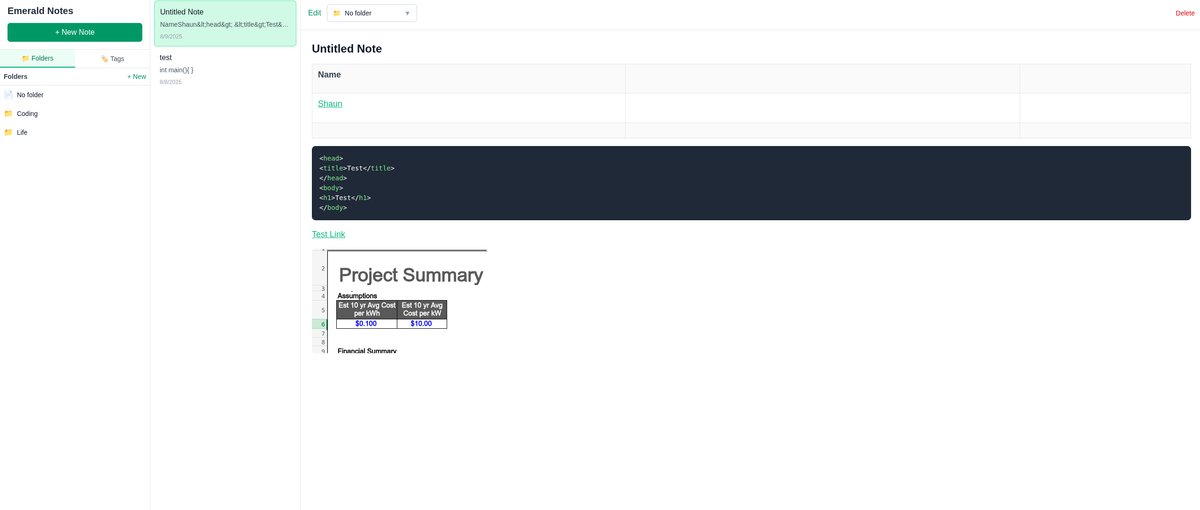This screenshot has height=510, width=1200.
Task: Click the No folder page icon
Action: pos(8,95)
